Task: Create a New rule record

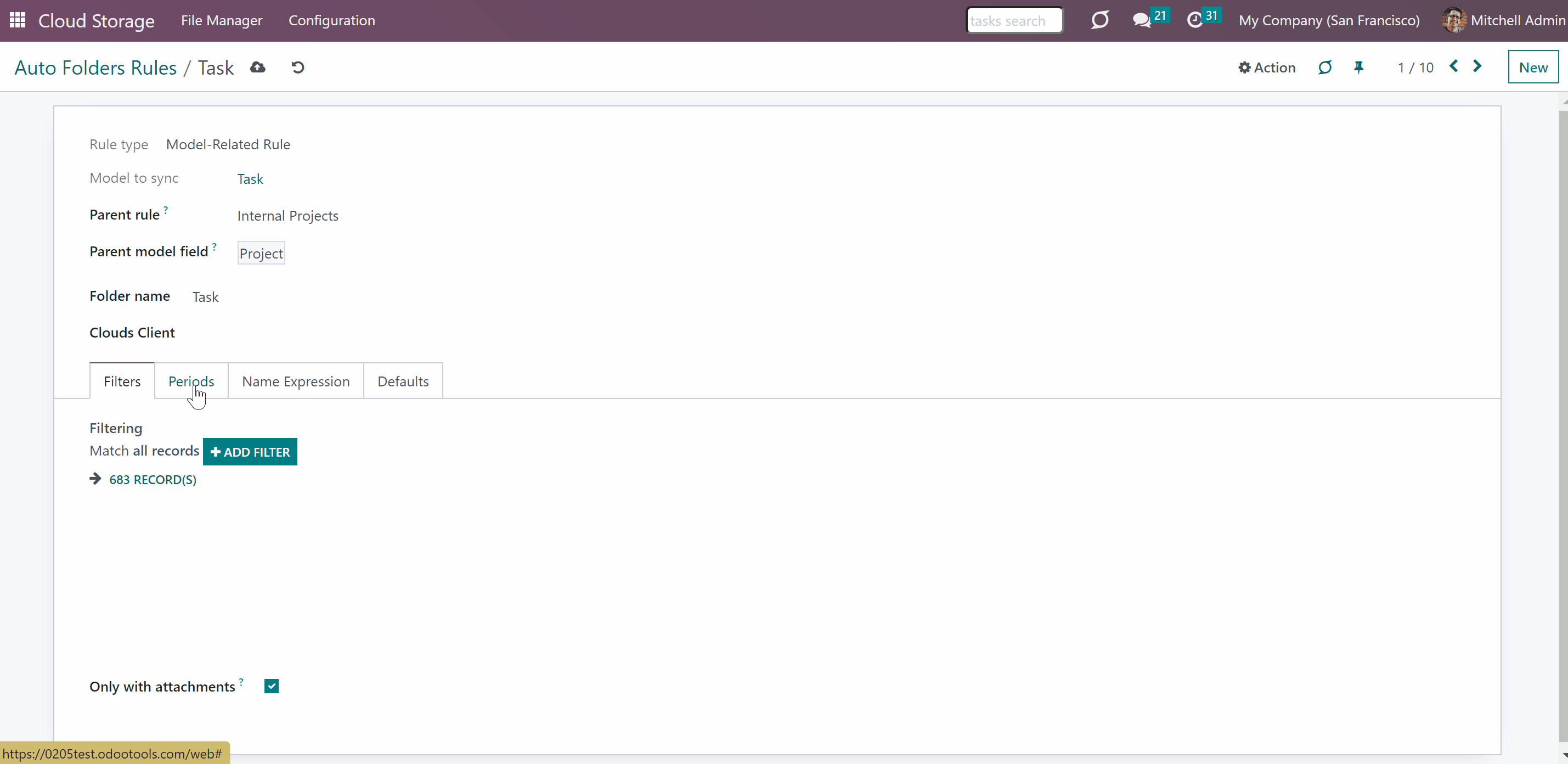Action: tap(1533, 67)
